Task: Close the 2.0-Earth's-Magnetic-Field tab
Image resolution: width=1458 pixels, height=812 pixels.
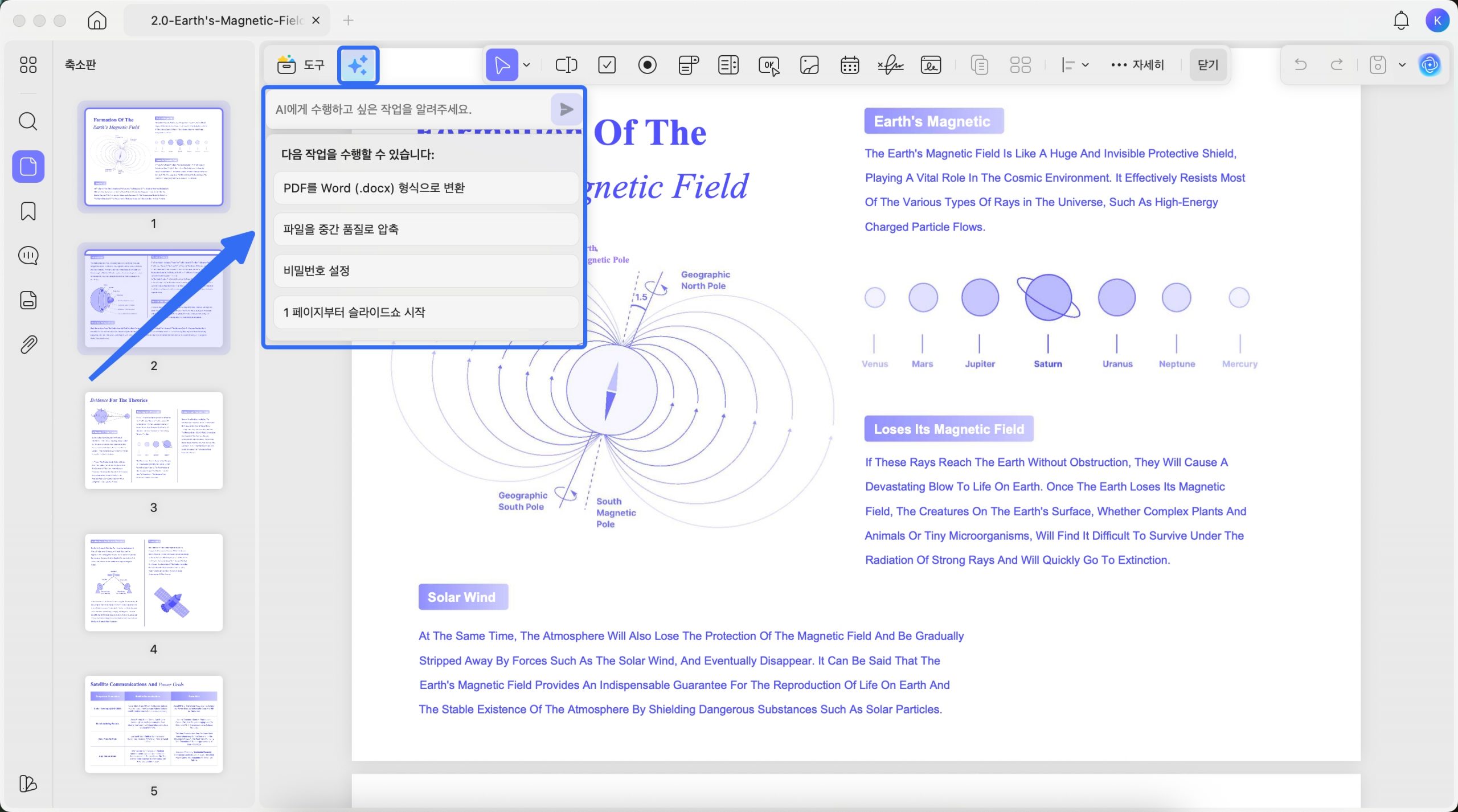Action: click(x=316, y=20)
